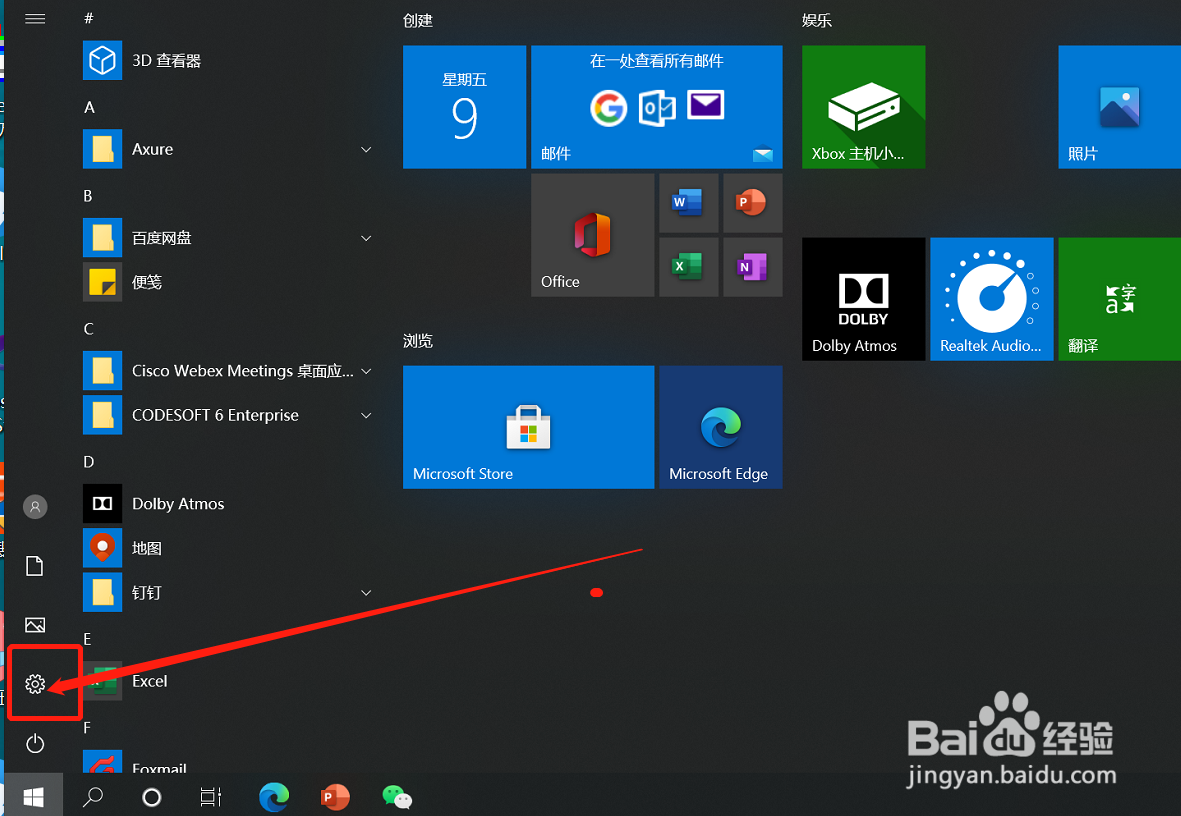Open WeChat from the taskbar

click(397, 796)
